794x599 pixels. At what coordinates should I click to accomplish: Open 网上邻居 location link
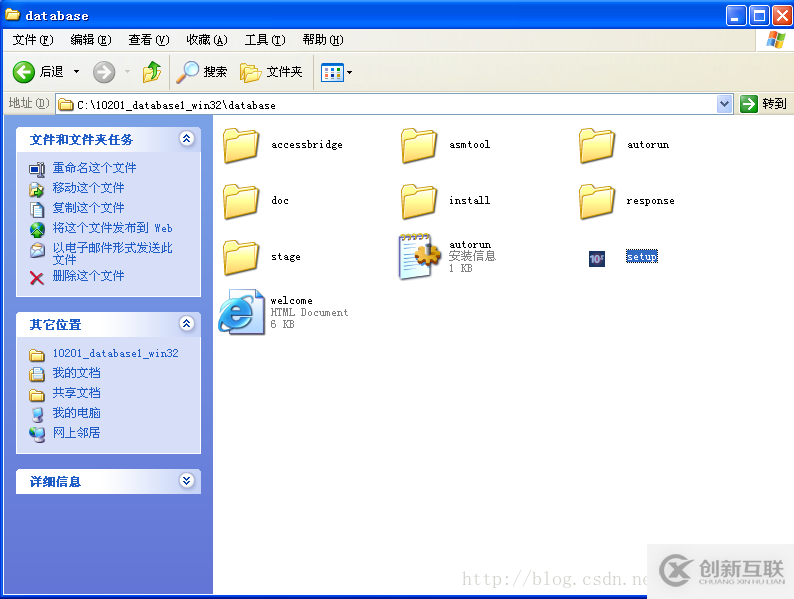pos(76,433)
